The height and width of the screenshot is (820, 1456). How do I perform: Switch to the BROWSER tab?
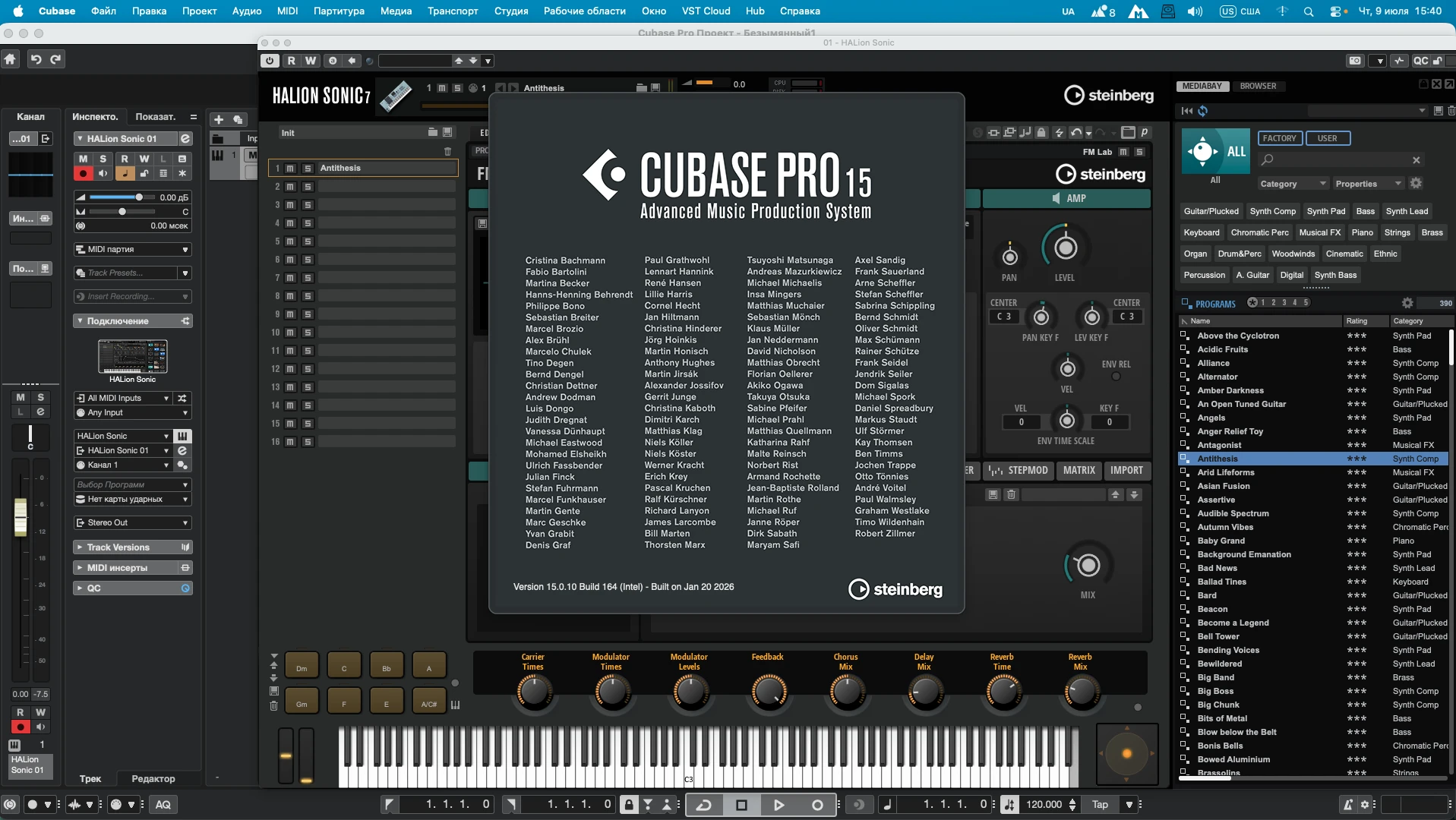[x=1258, y=87]
